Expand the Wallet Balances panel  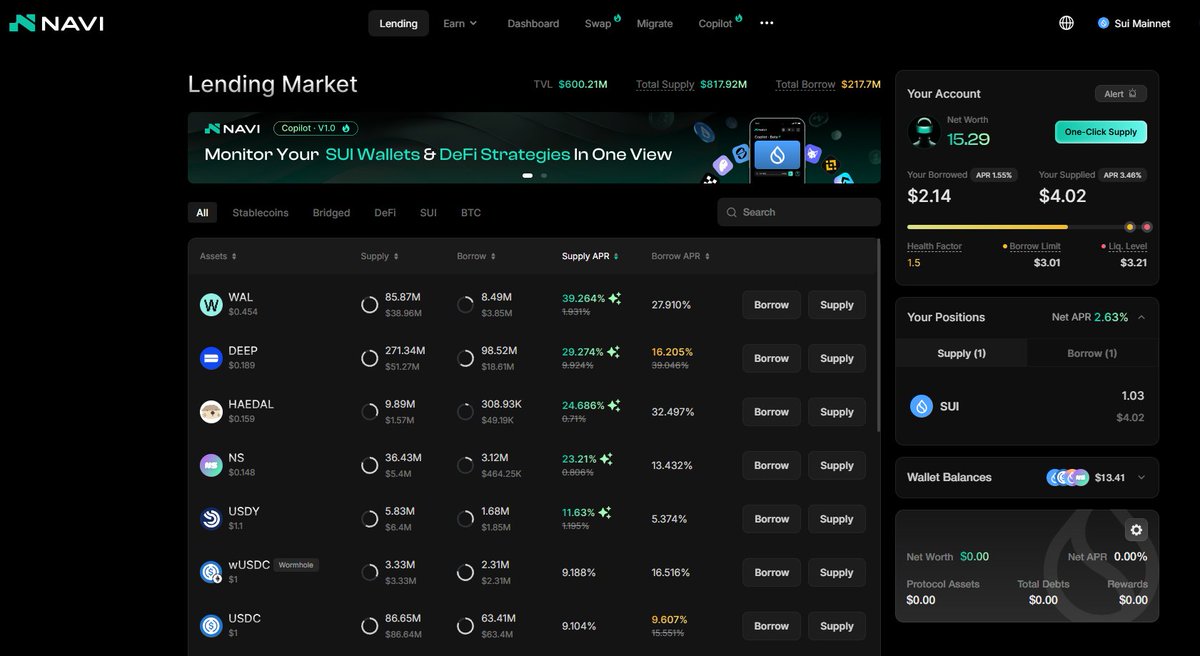[1142, 477]
